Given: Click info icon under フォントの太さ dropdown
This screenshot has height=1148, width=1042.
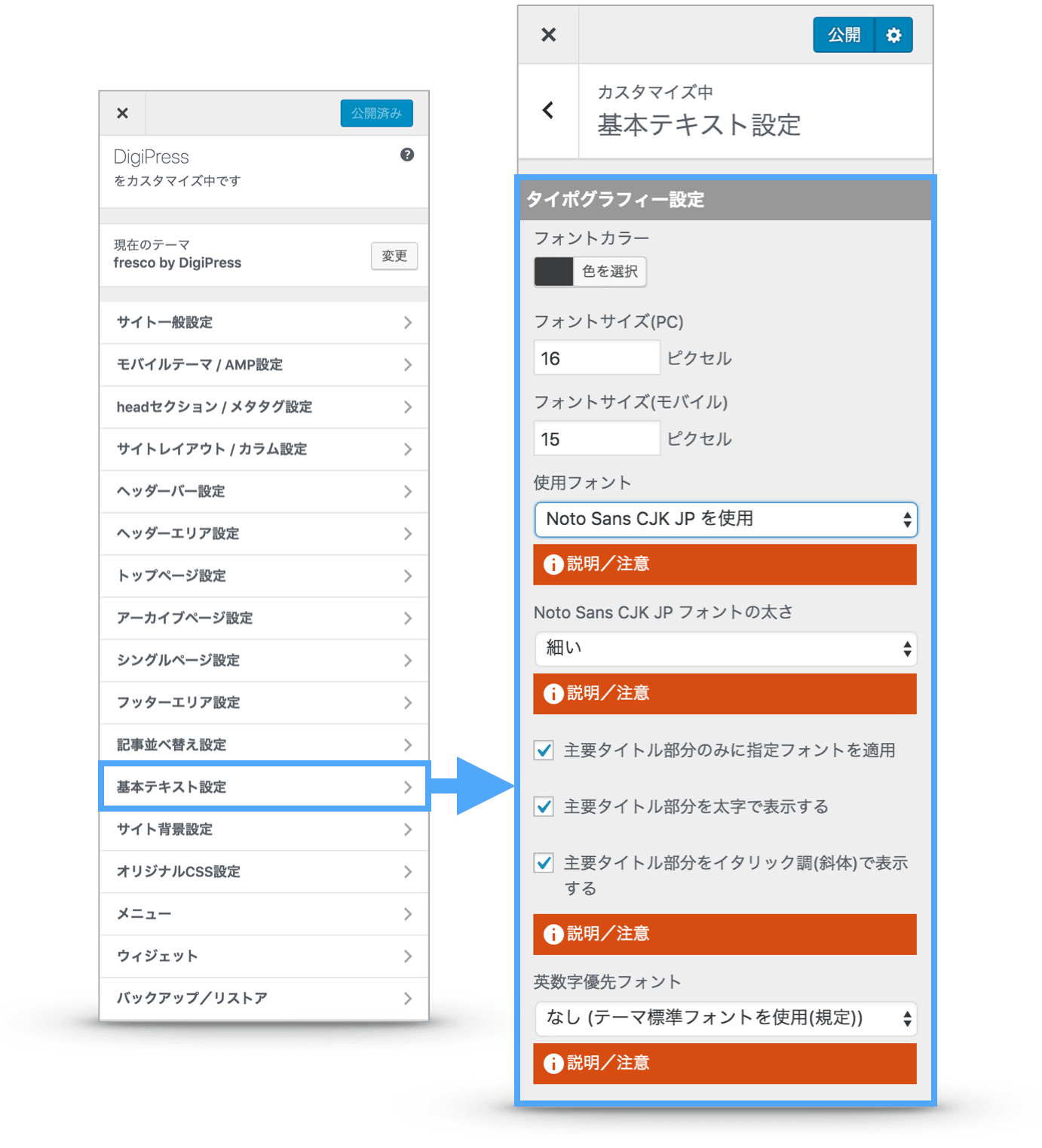Looking at the screenshot, I should coord(553,693).
